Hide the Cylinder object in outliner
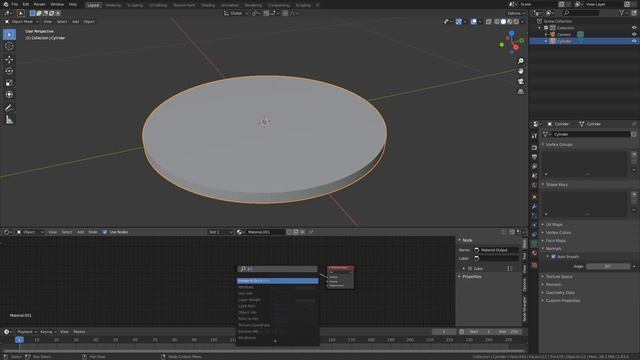Image resolution: width=640 pixels, height=360 pixels. click(x=634, y=41)
